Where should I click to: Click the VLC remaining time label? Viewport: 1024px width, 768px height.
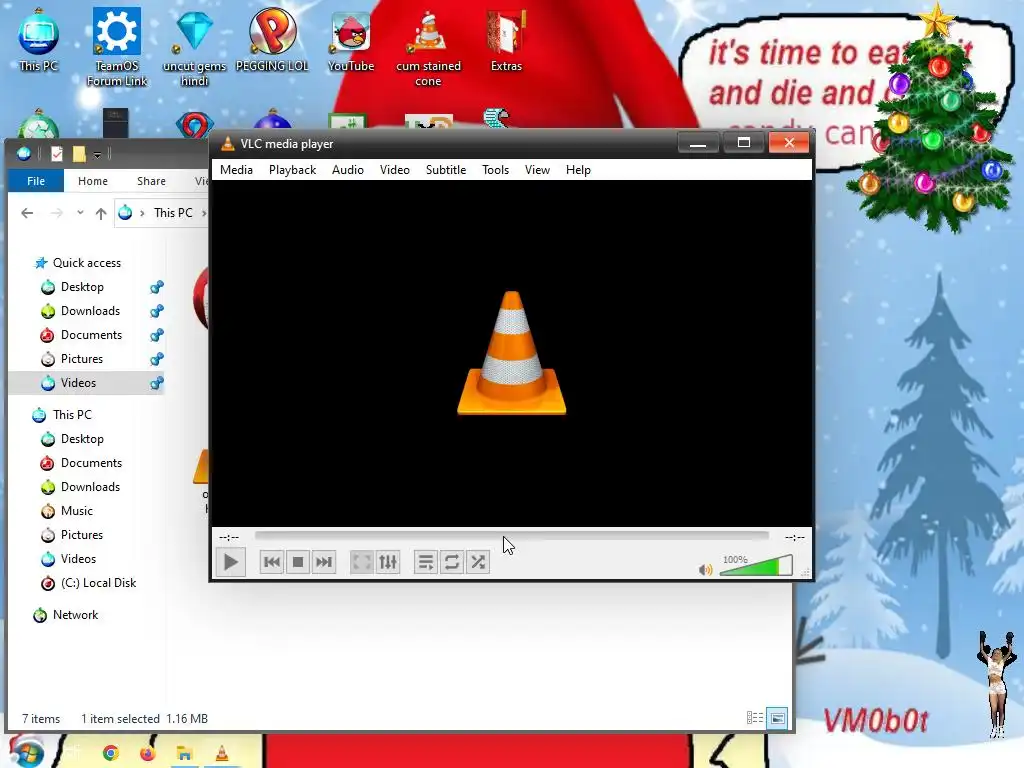point(794,537)
